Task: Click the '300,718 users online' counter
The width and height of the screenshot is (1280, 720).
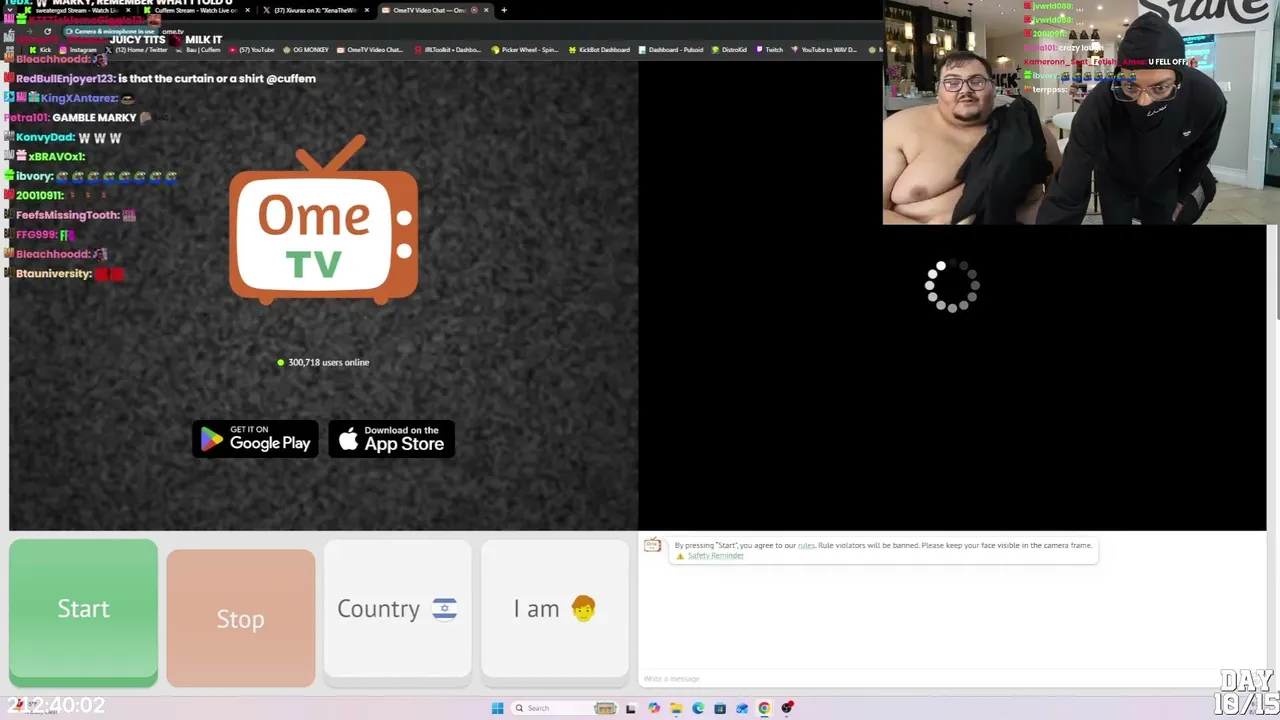Action: click(323, 362)
